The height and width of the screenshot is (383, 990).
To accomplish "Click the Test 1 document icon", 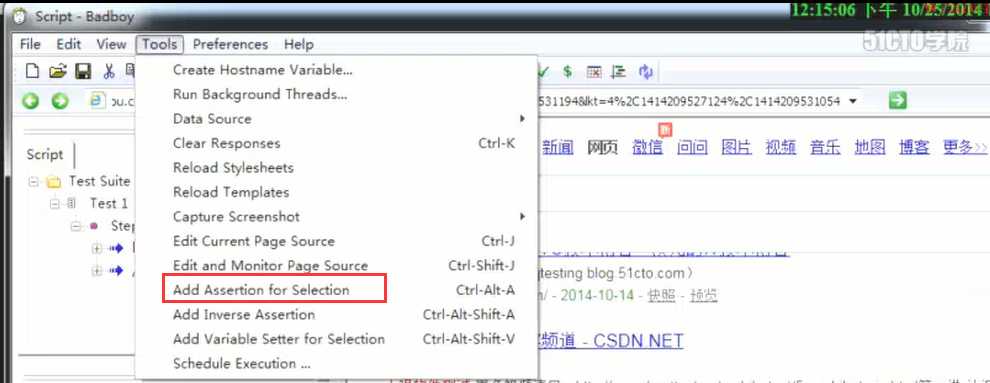I will [71, 203].
